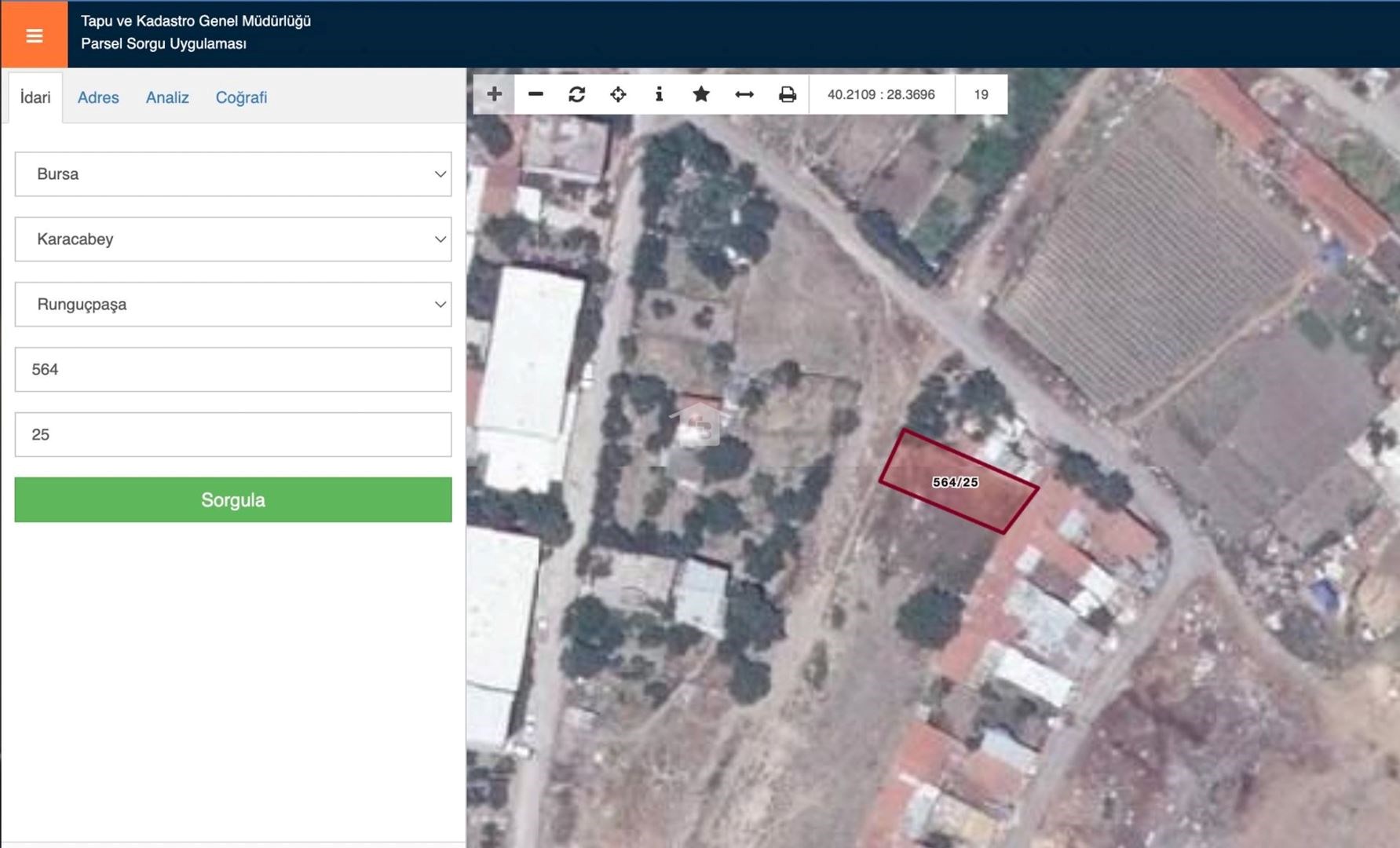The image size is (1400, 848).
Task: Expand the Bursa province dropdown
Action: click(233, 174)
